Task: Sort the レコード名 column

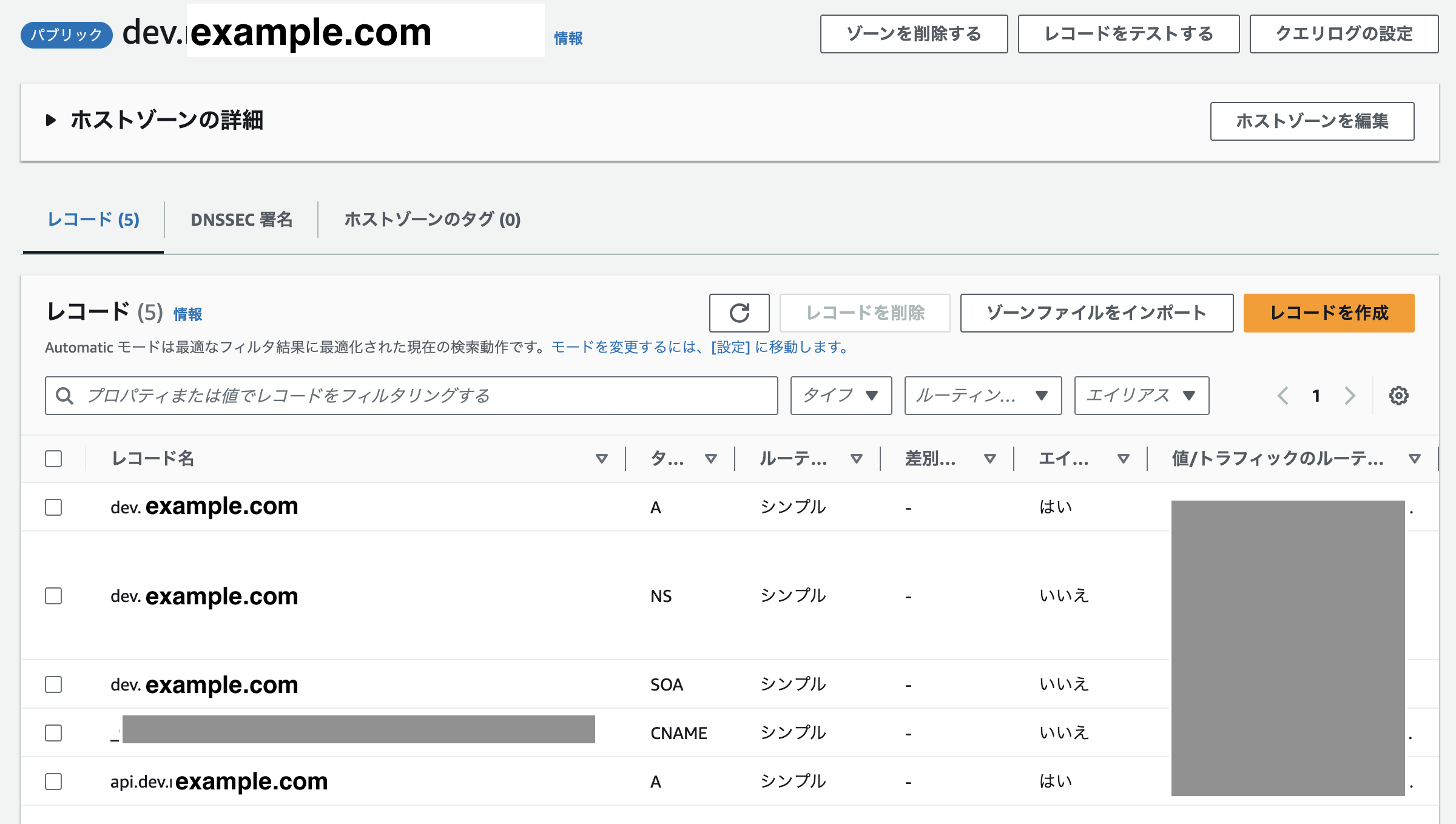Action: pos(602,458)
